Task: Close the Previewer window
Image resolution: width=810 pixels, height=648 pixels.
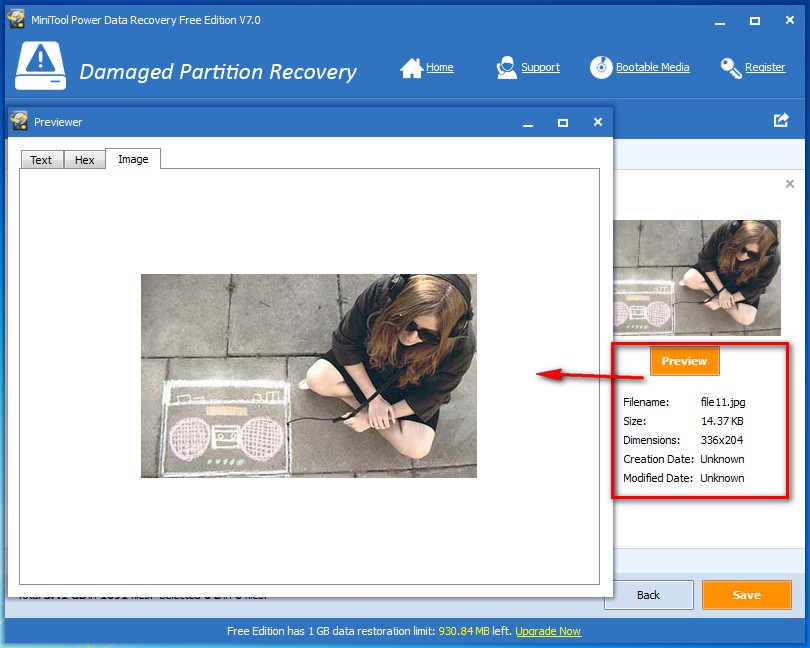Action: (x=597, y=122)
